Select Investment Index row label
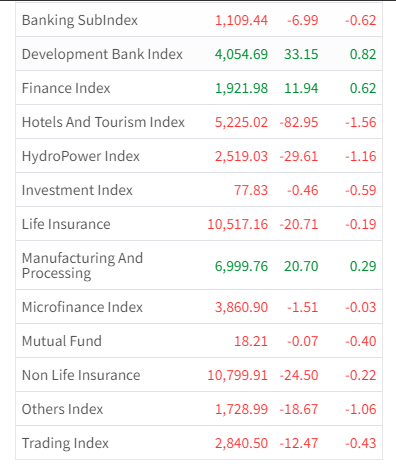The width and height of the screenshot is (396, 473). [x=77, y=190]
